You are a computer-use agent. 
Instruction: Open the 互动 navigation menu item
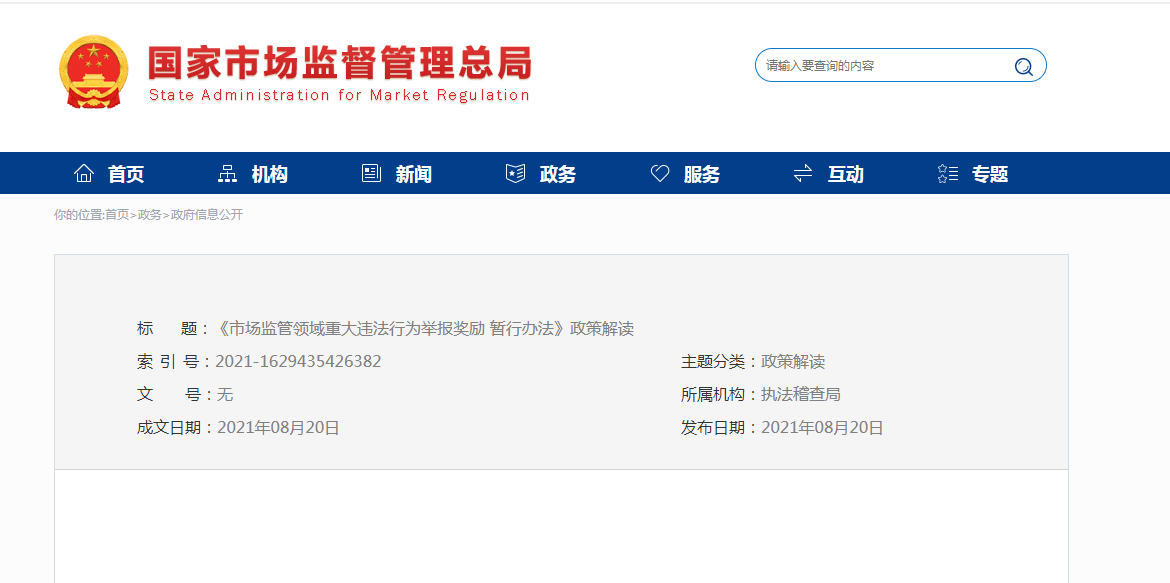click(x=845, y=175)
